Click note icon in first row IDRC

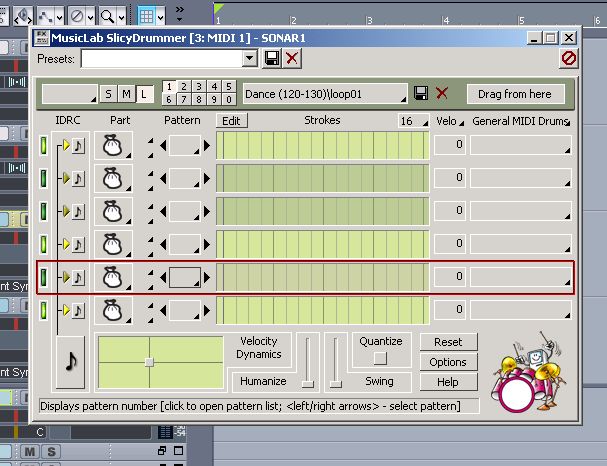pos(78,146)
